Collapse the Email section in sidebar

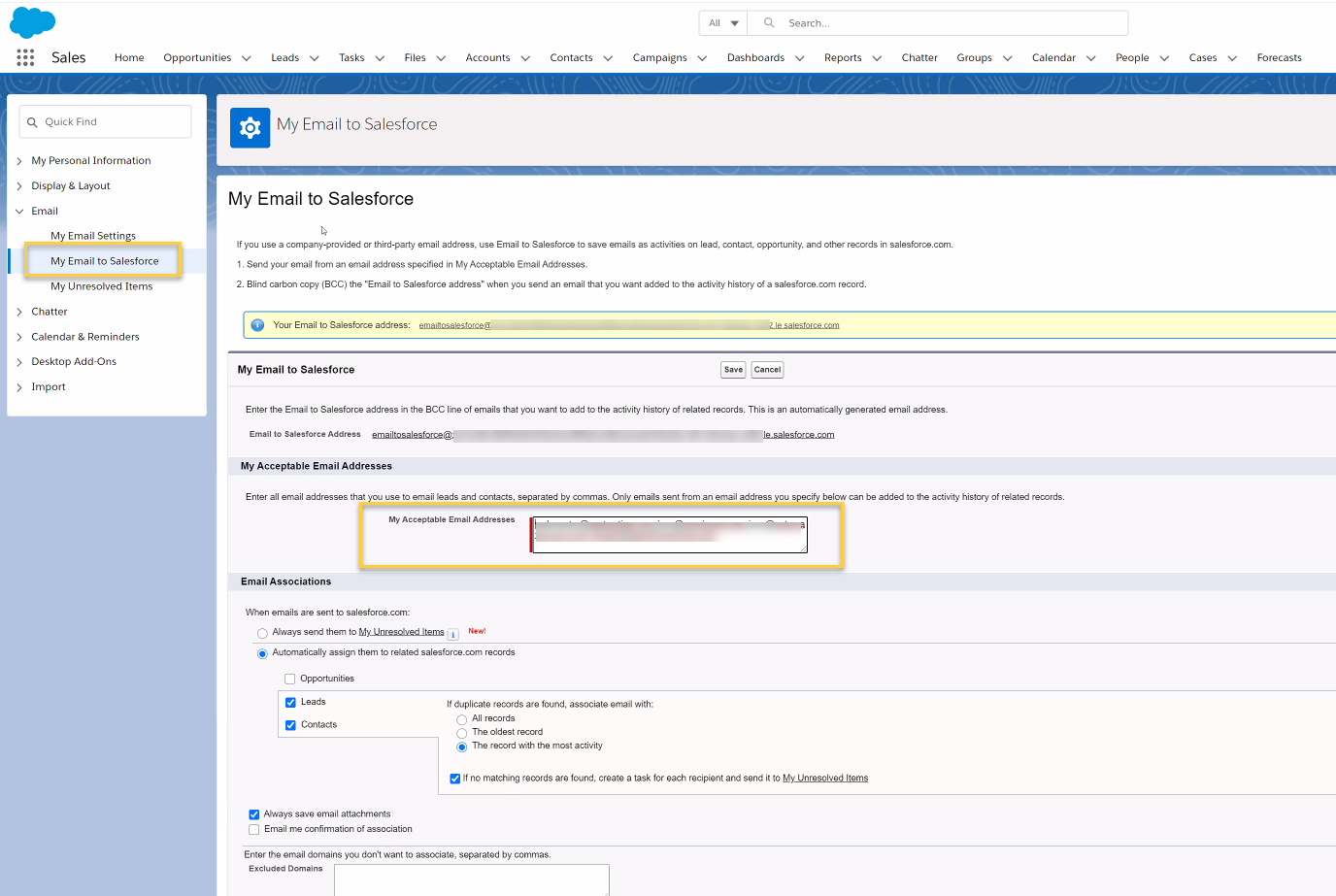pos(19,212)
